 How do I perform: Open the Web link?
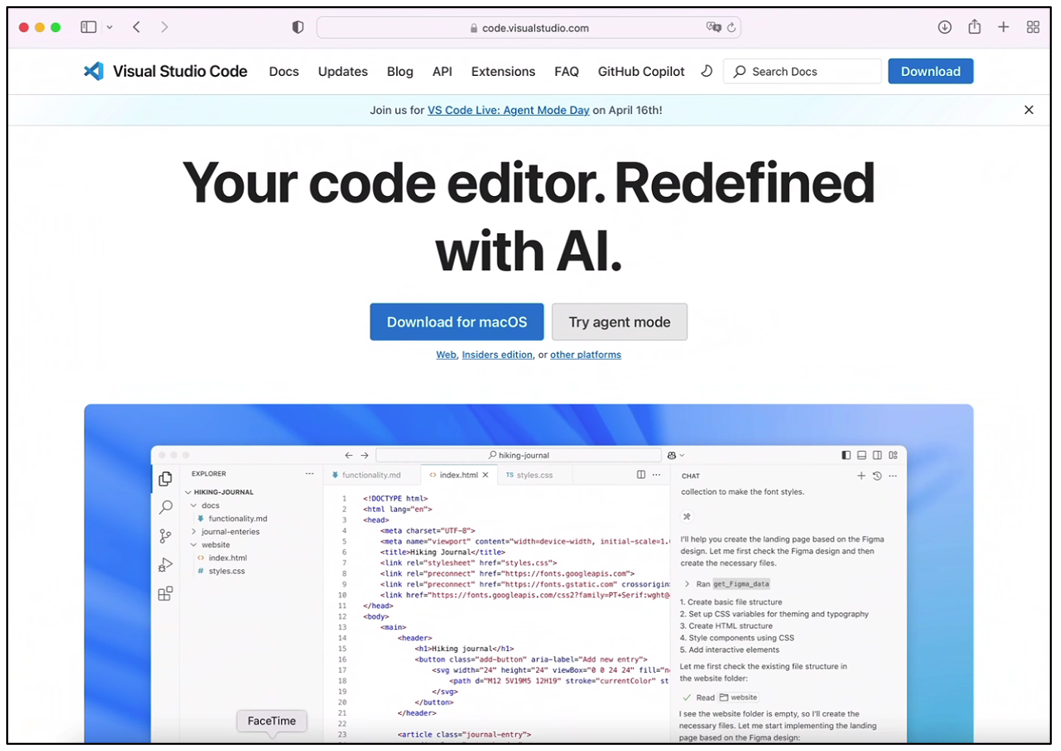[x=446, y=355]
